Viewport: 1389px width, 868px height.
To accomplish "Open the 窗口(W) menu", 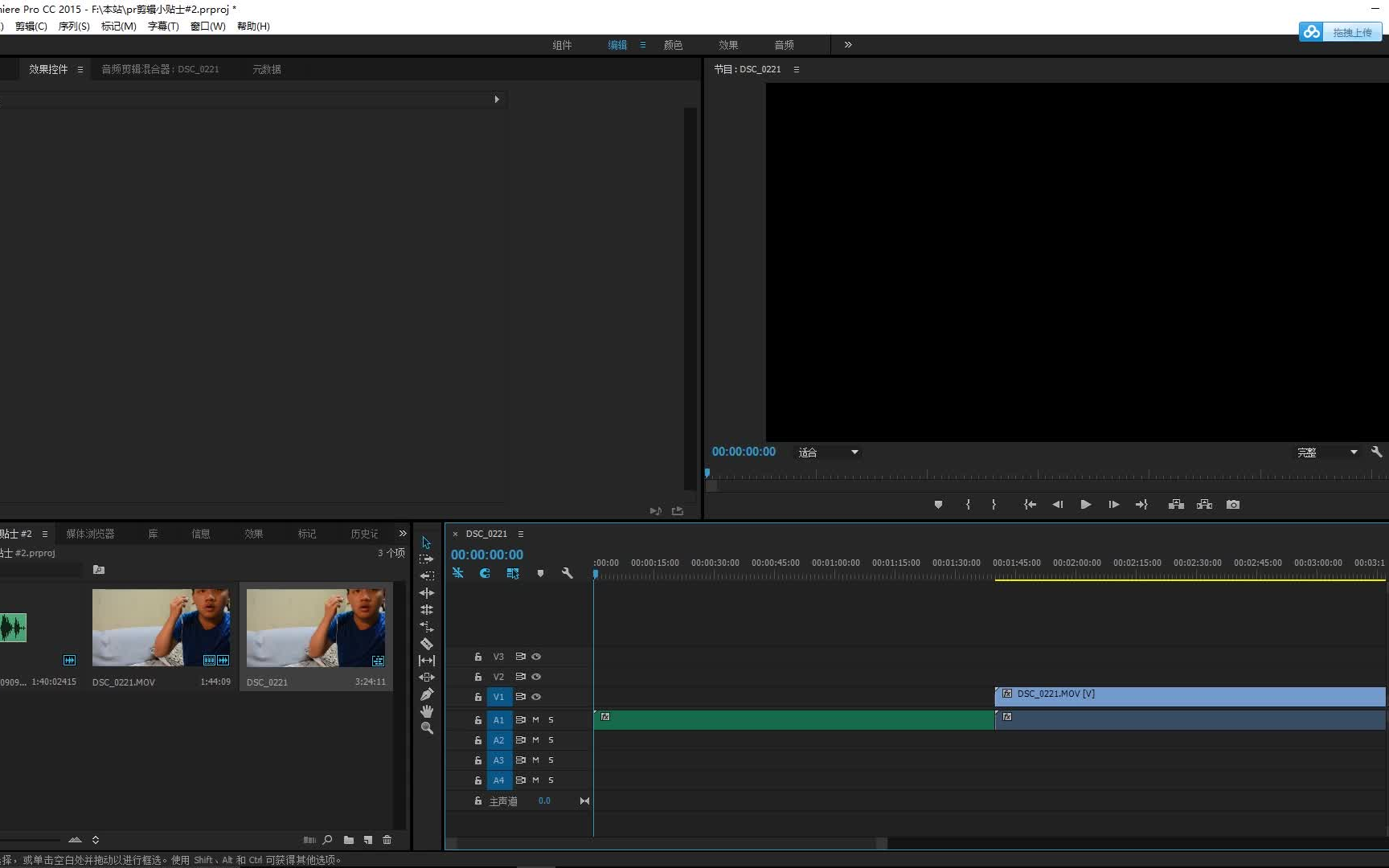I will click(x=207, y=27).
